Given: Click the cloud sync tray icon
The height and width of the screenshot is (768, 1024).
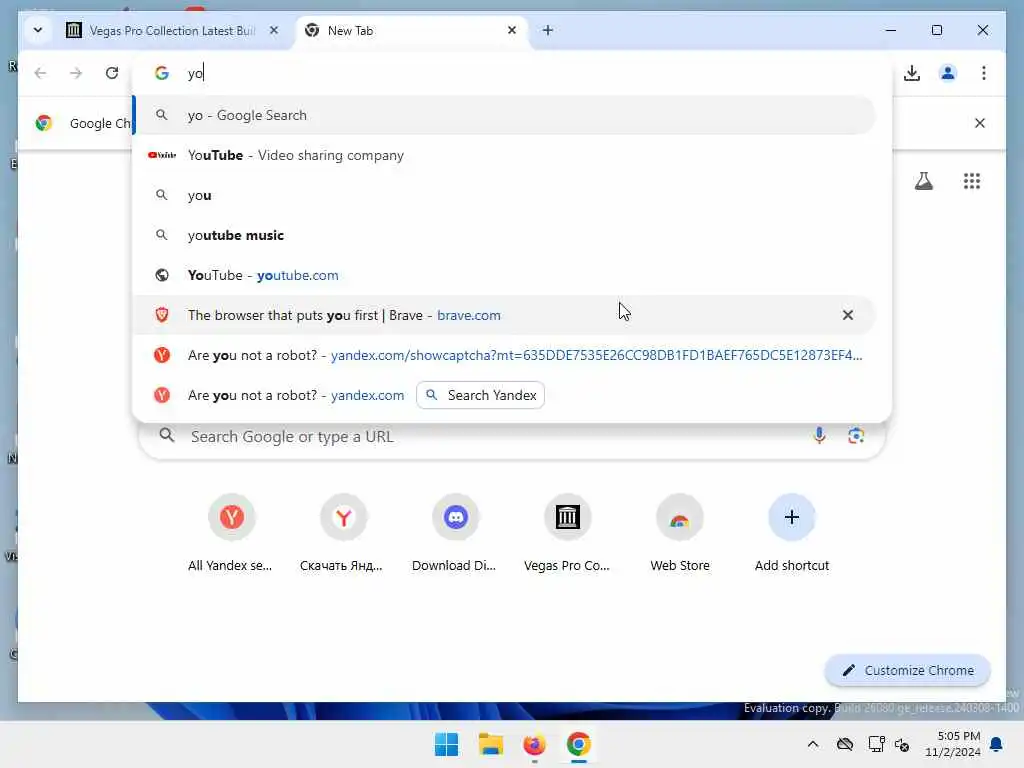Looking at the screenshot, I should point(844,744).
